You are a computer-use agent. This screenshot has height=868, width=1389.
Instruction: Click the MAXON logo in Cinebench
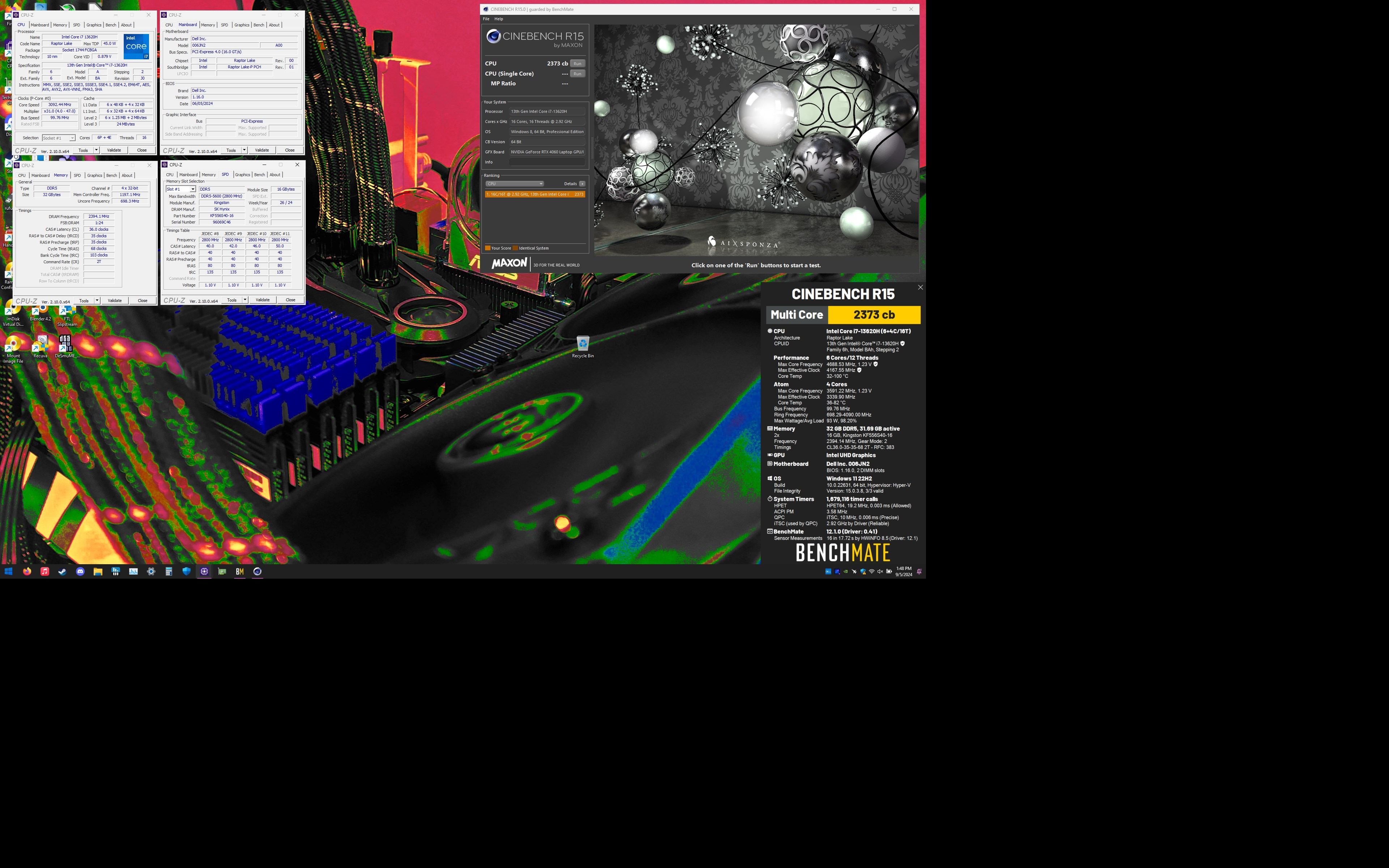pos(509,263)
